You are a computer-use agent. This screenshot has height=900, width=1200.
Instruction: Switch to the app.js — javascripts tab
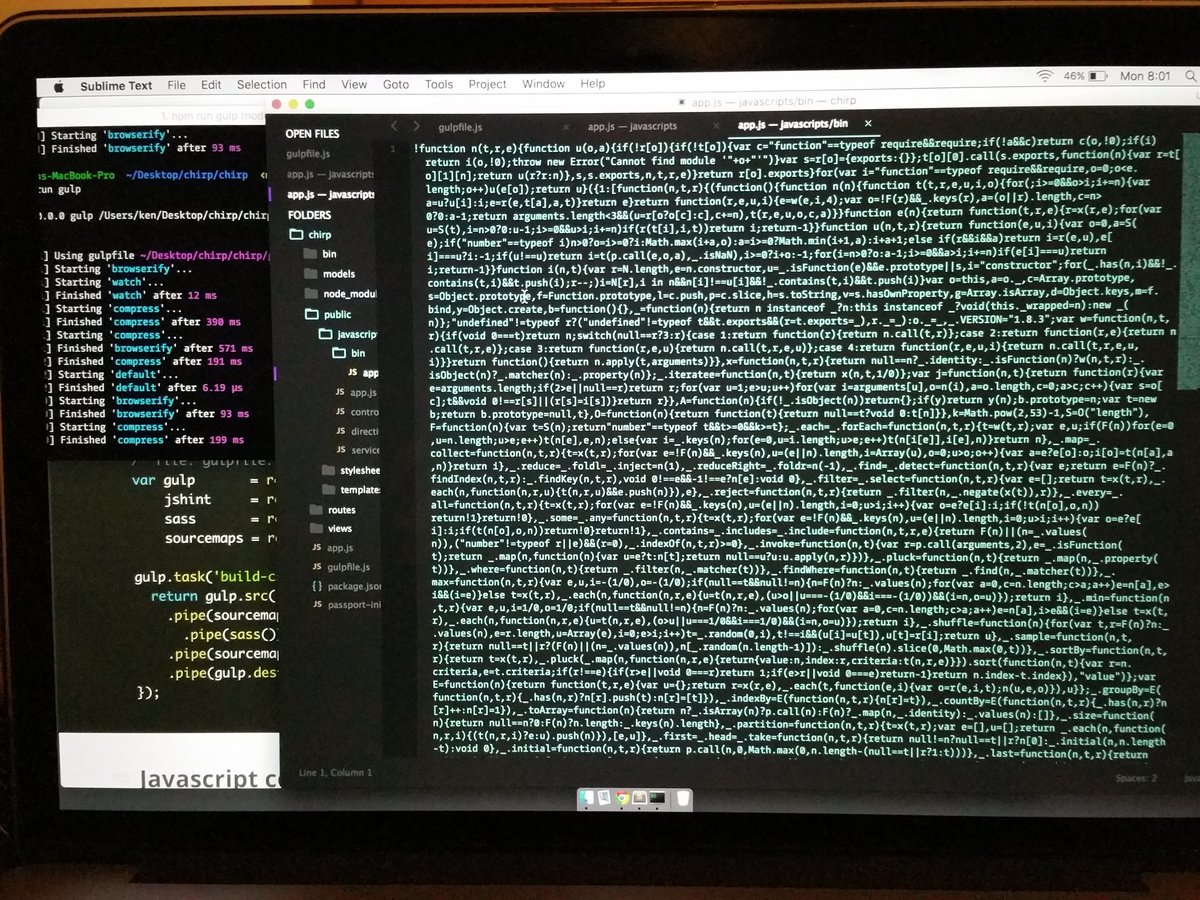coord(632,127)
